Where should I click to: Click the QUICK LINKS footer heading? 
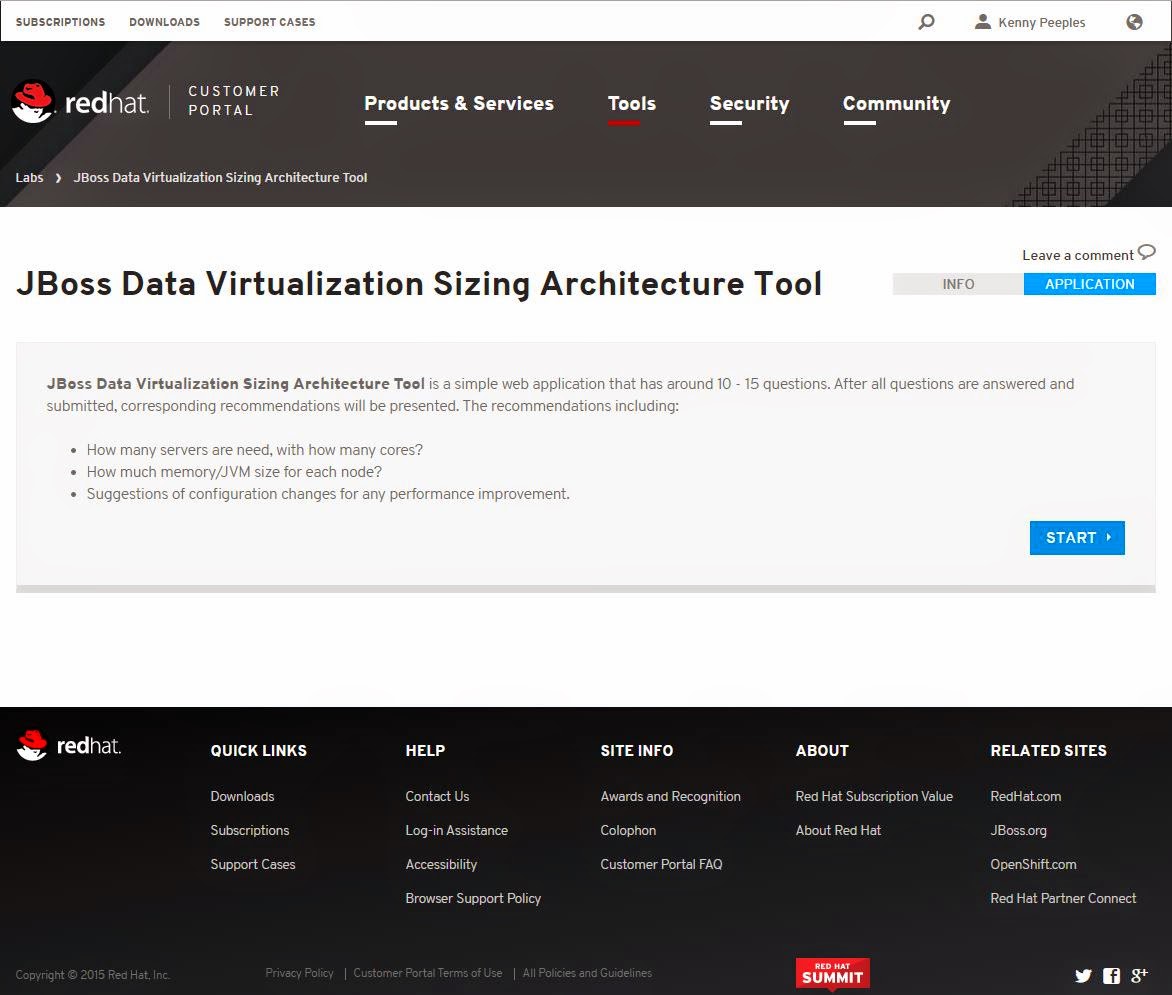pos(259,751)
